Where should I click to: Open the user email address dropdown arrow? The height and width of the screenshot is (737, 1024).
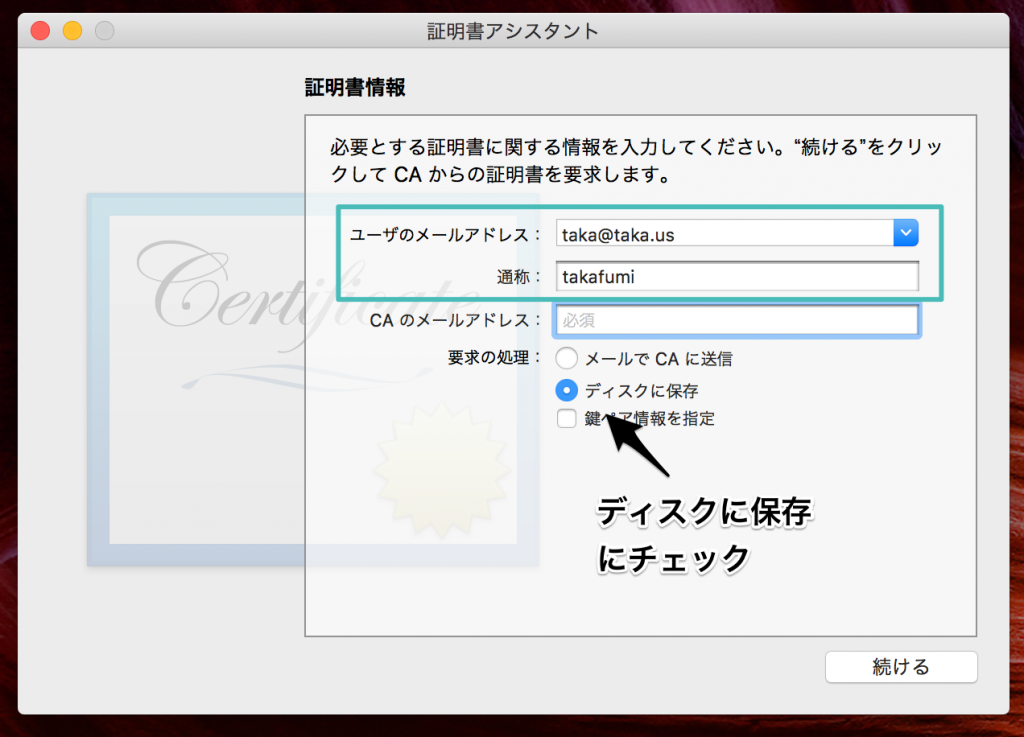[906, 233]
